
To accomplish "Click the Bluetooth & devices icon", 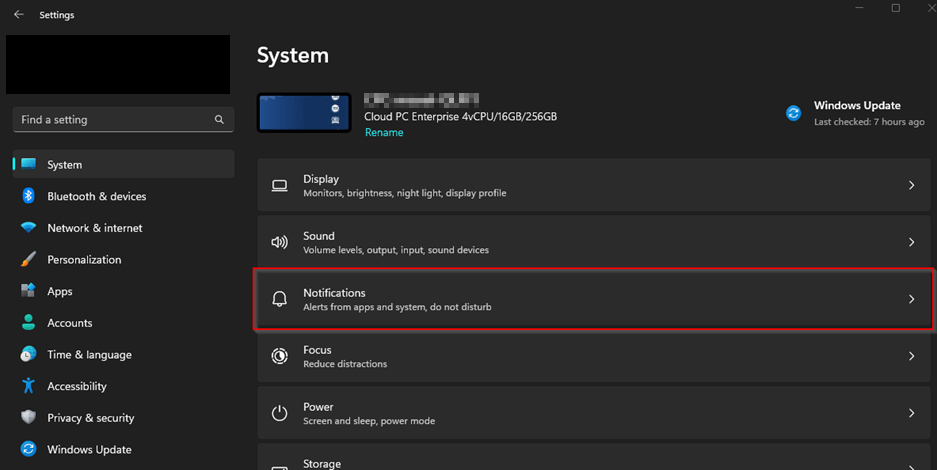I will 29,196.
